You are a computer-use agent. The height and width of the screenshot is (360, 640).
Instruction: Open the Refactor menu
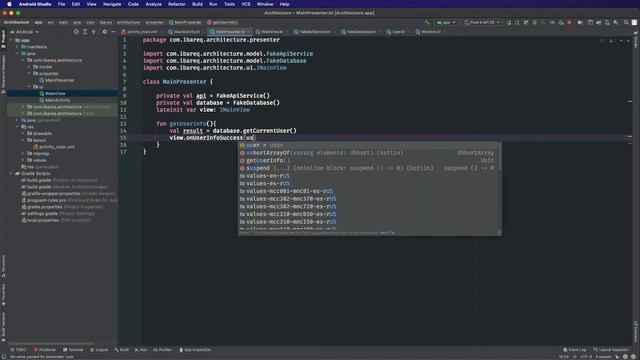pos(177,4)
